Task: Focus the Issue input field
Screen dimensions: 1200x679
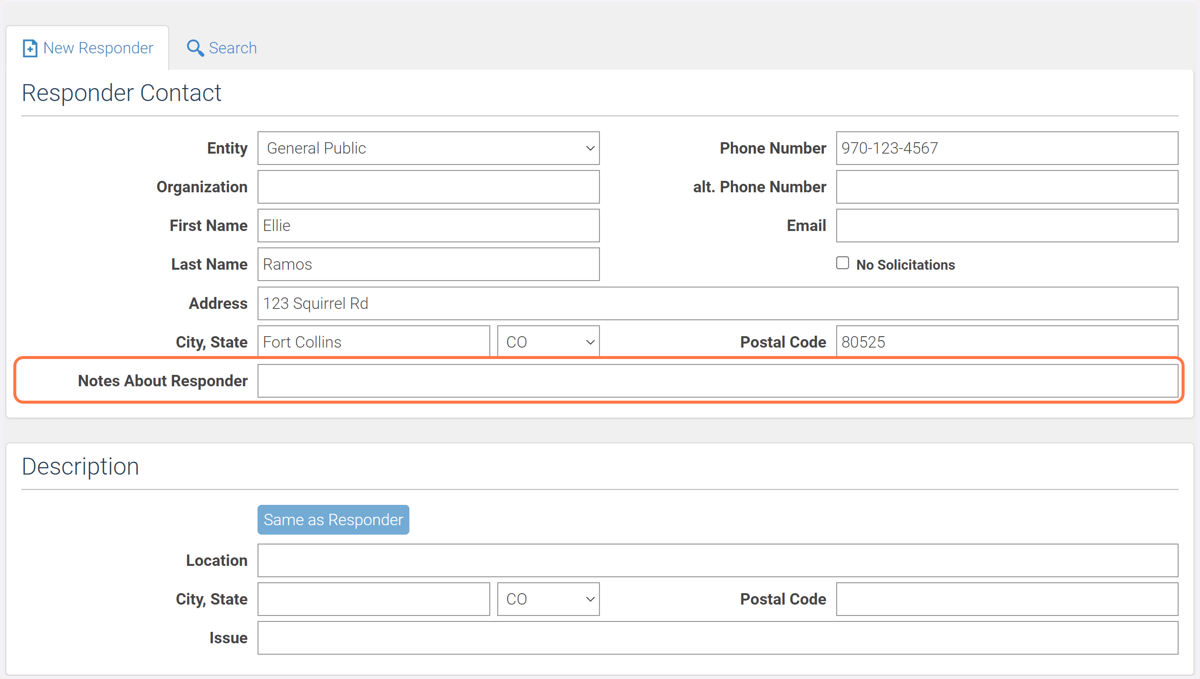Action: click(718, 638)
